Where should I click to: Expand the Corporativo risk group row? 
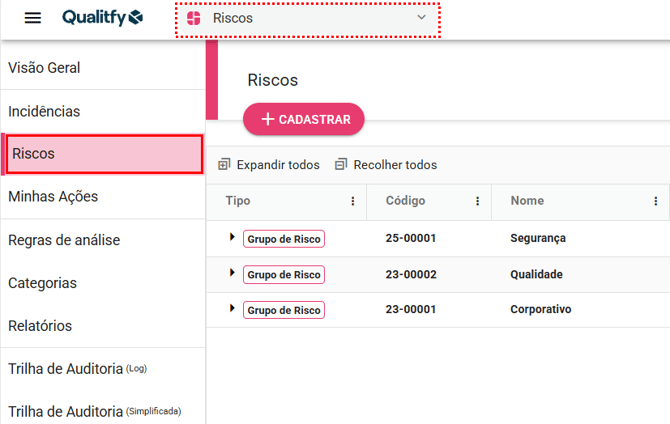(x=232, y=308)
